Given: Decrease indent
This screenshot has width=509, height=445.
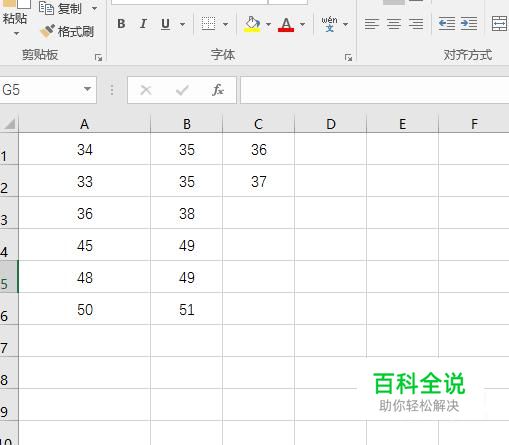Looking at the screenshot, I should (x=446, y=24).
